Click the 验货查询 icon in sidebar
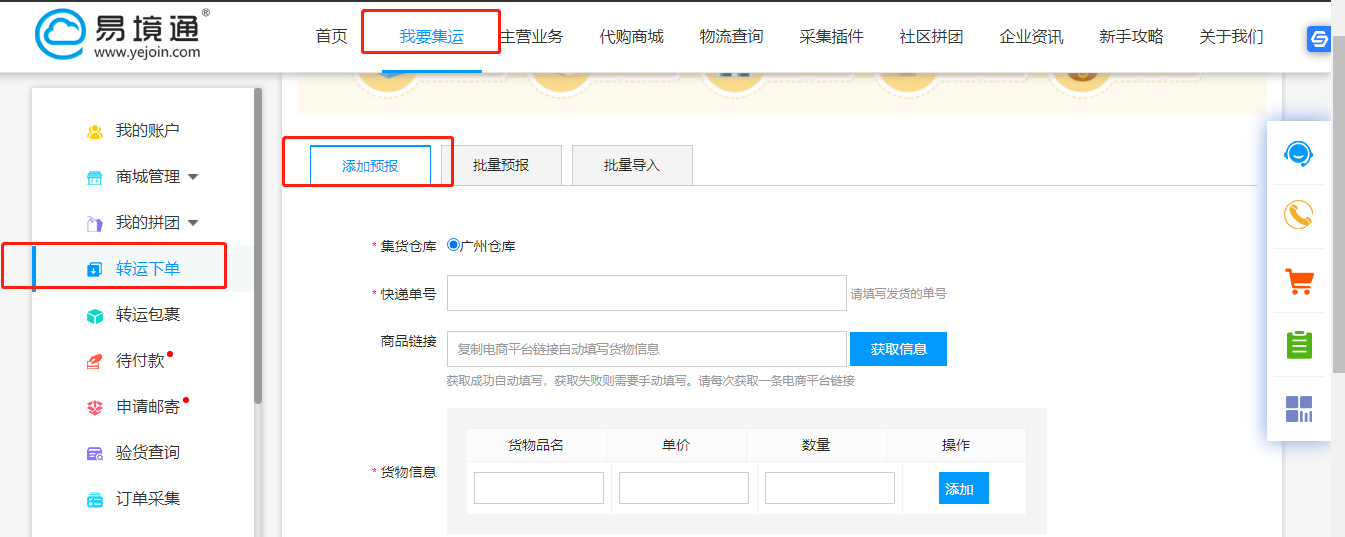This screenshot has height=537, width=1345. click(x=95, y=453)
